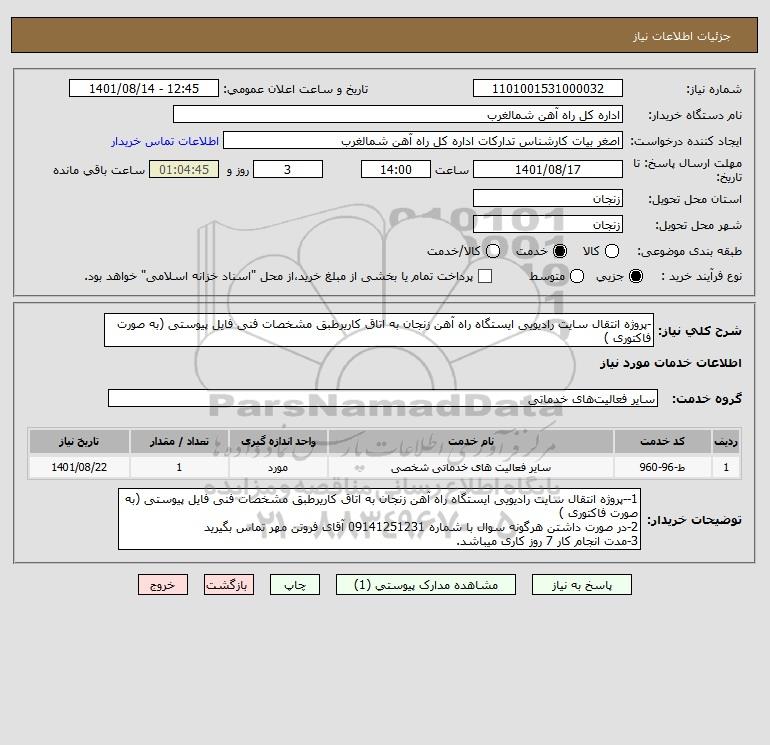Click the نام خدمت column header
The image size is (770, 745).
[470, 441]
